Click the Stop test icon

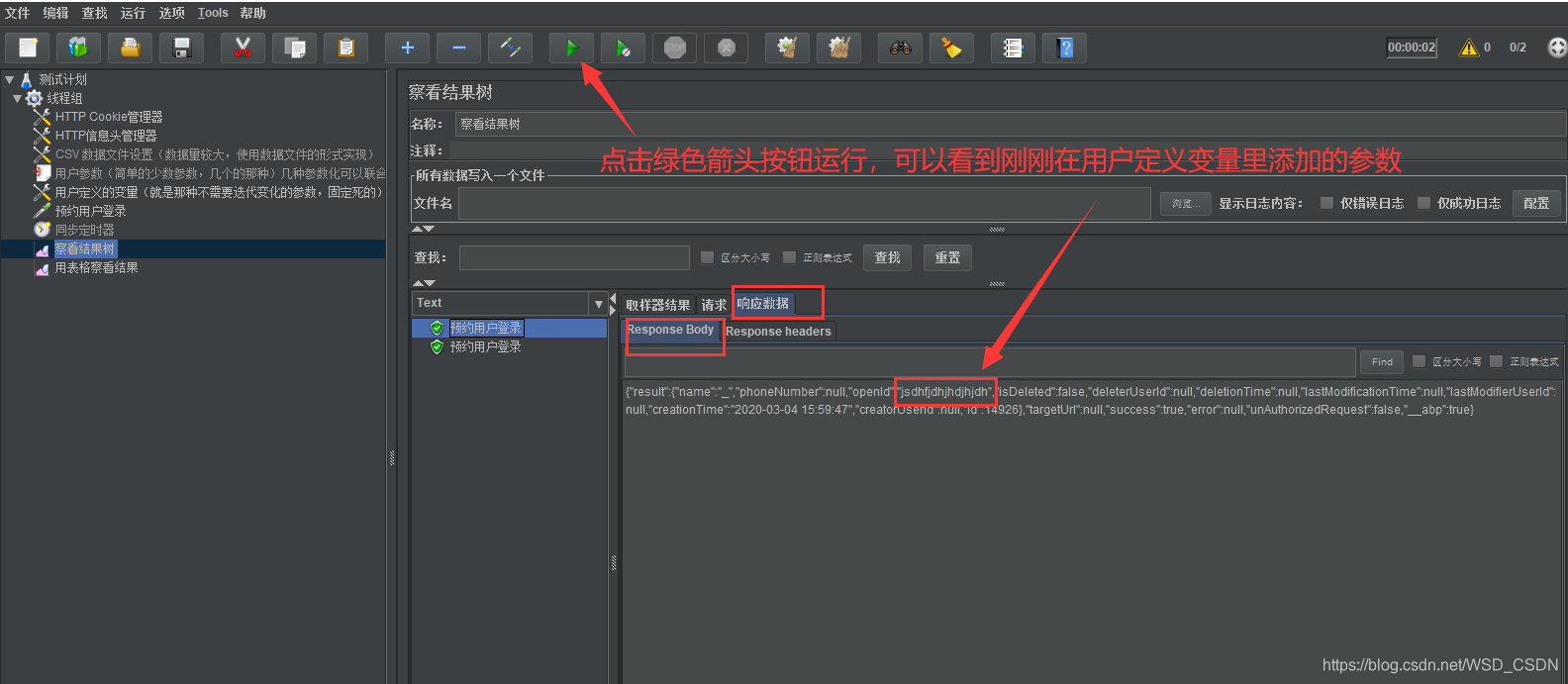click(x=675, y=48)
